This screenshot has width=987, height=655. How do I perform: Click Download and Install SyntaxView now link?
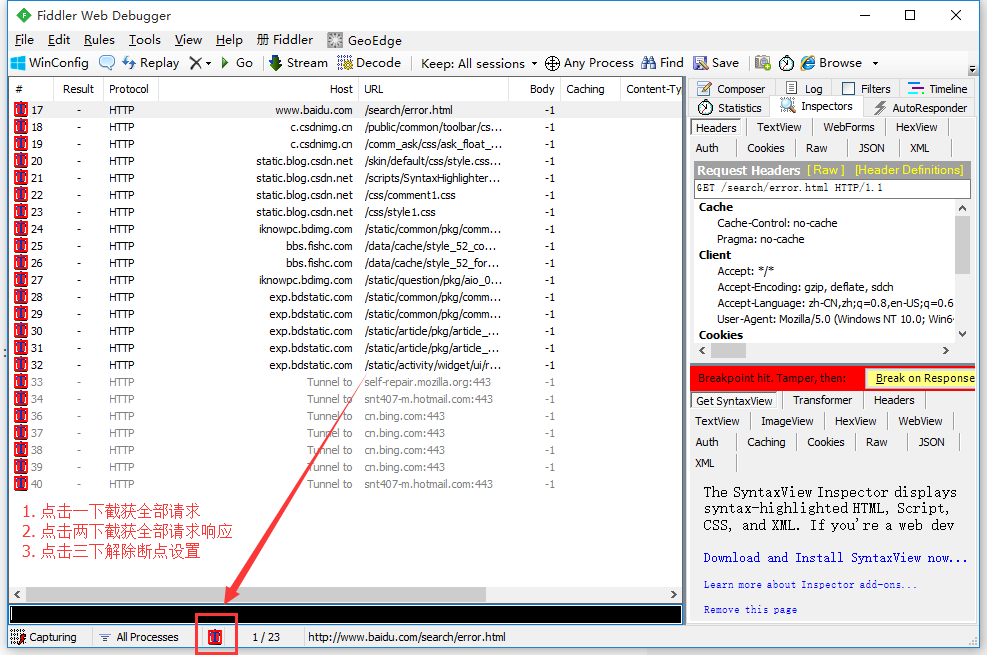835,557
